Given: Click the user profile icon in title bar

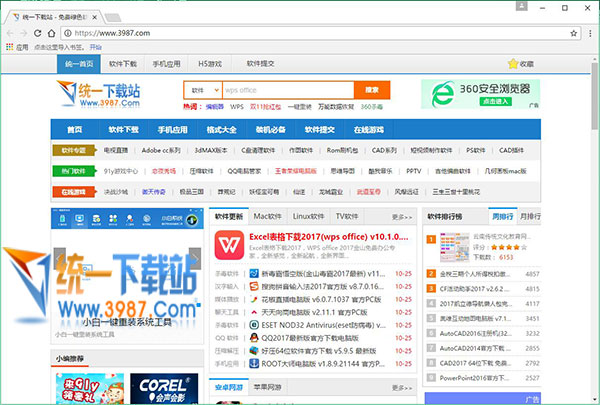Looking at the screenshot, I should (522, 6).
